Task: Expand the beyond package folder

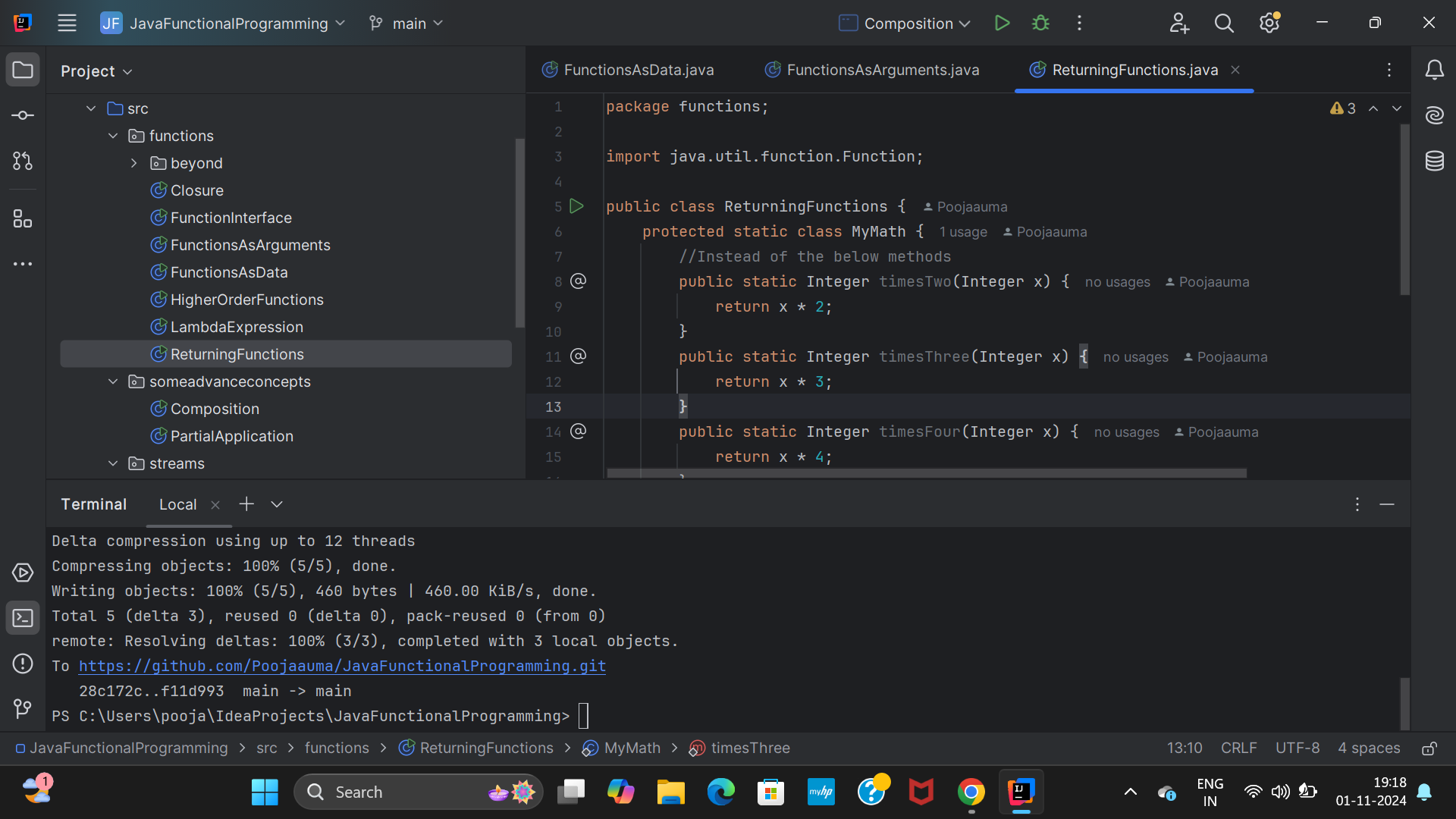Action: click(134, 163)
